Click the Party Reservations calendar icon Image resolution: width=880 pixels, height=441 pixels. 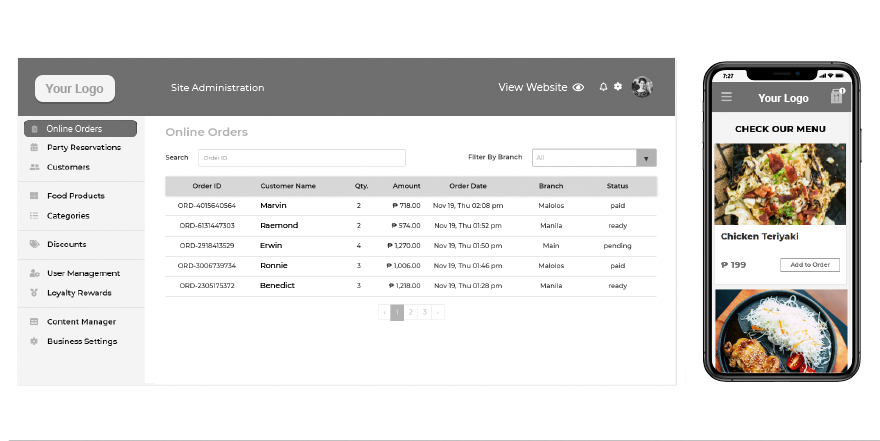34,148
